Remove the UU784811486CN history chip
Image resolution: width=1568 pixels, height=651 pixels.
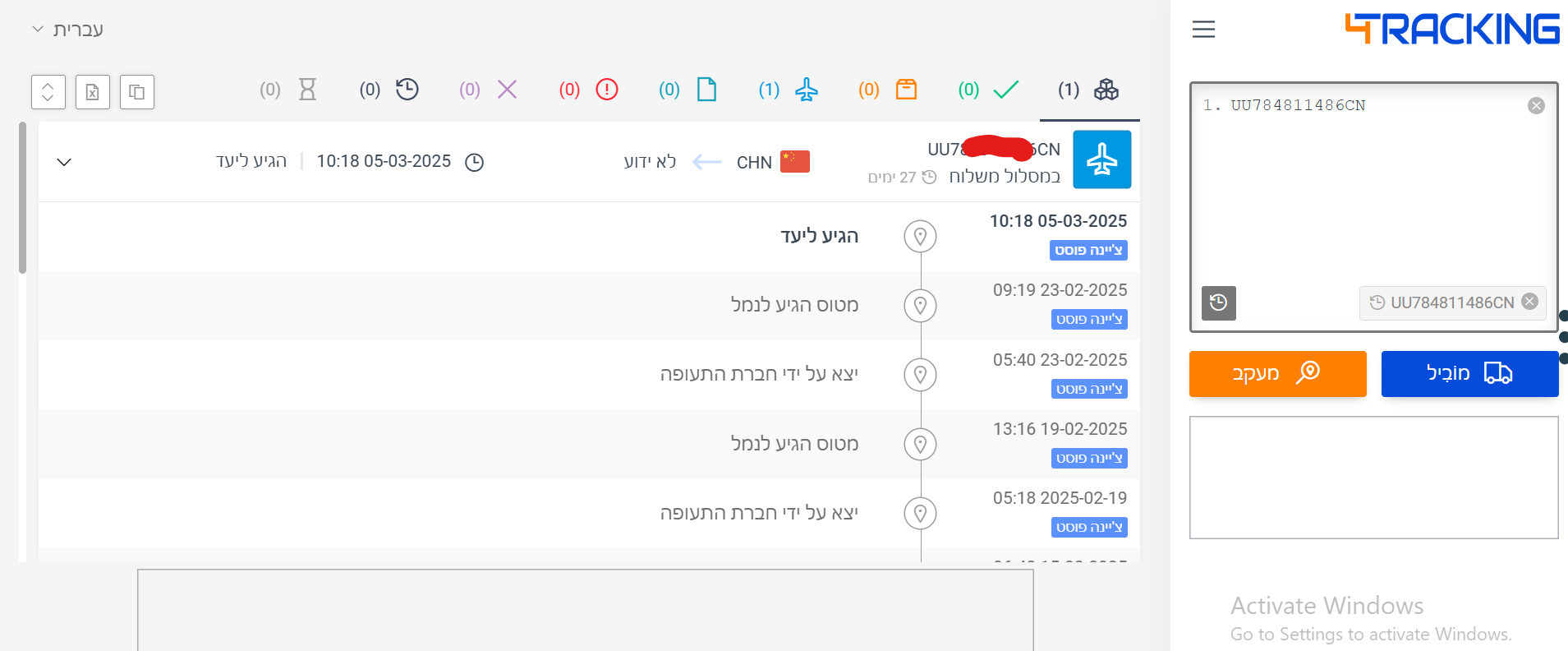[1529, 302]
